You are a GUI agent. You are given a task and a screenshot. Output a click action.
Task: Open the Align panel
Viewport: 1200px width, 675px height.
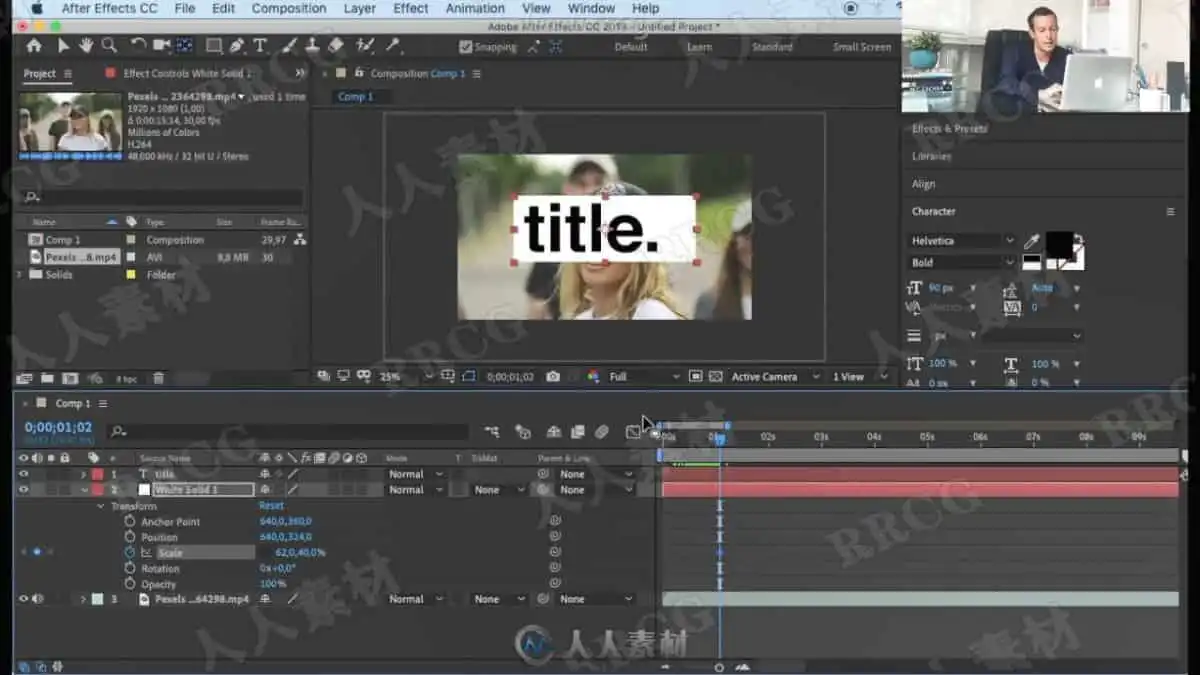(924, 184)
